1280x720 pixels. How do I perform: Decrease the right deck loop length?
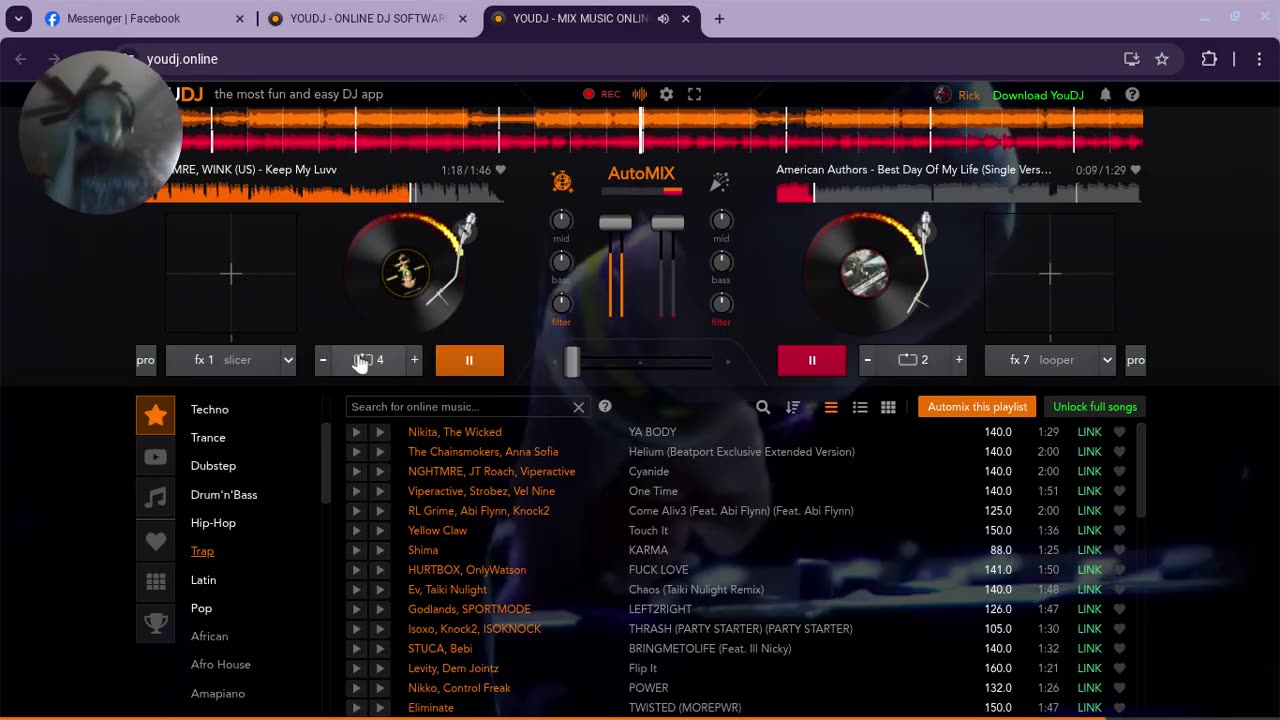(868, 360)
